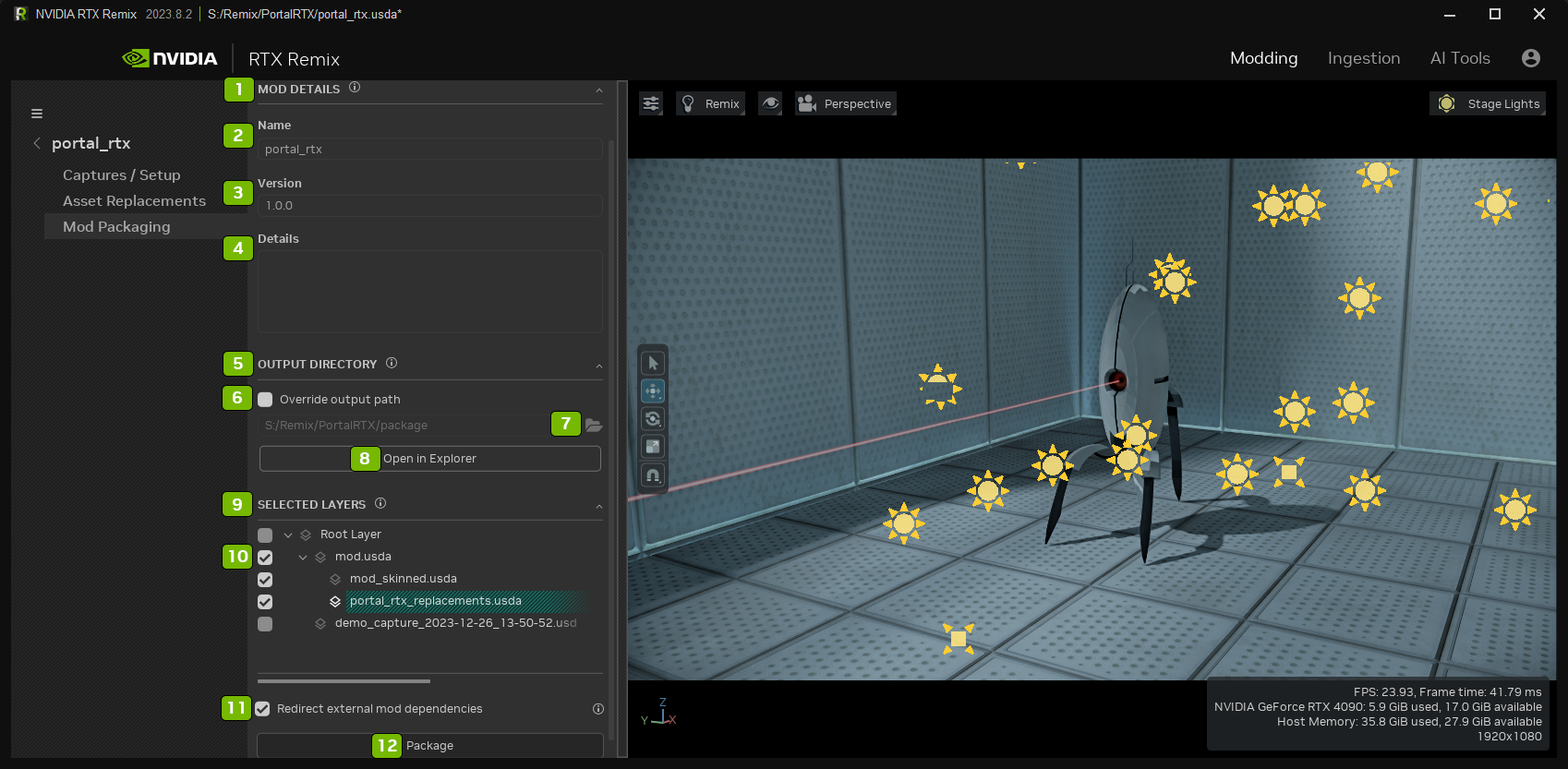The width and height of the screenshot is (1568, 769).
Task: Go back using chevron beside portal_rtx
Action: pyautogui.click(x=37, y=143)
